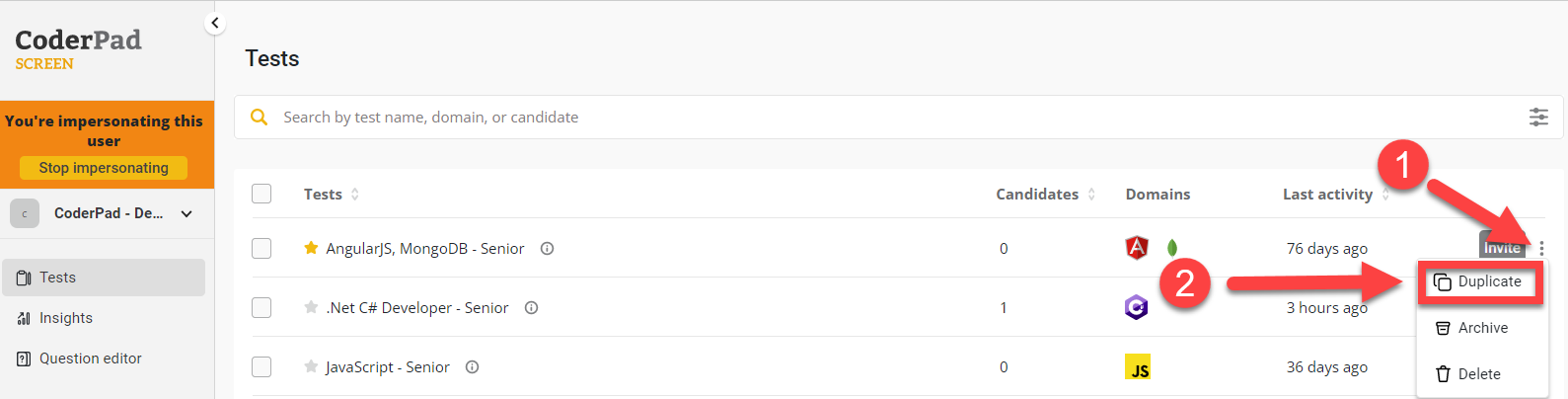Sort by the Candidates column

1045,195
